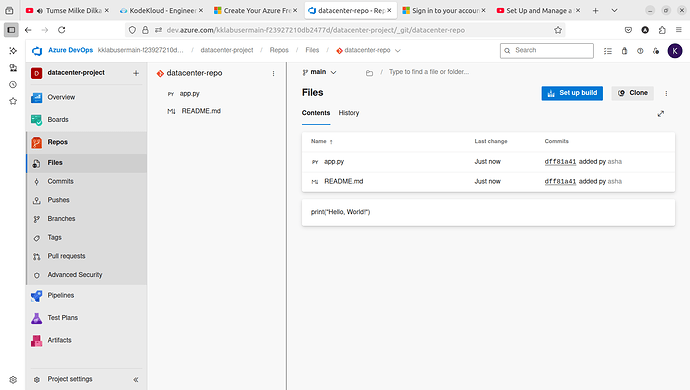690x390 pixels.
Task: Bookmark this page with star icon
Action: click(558, 30)
